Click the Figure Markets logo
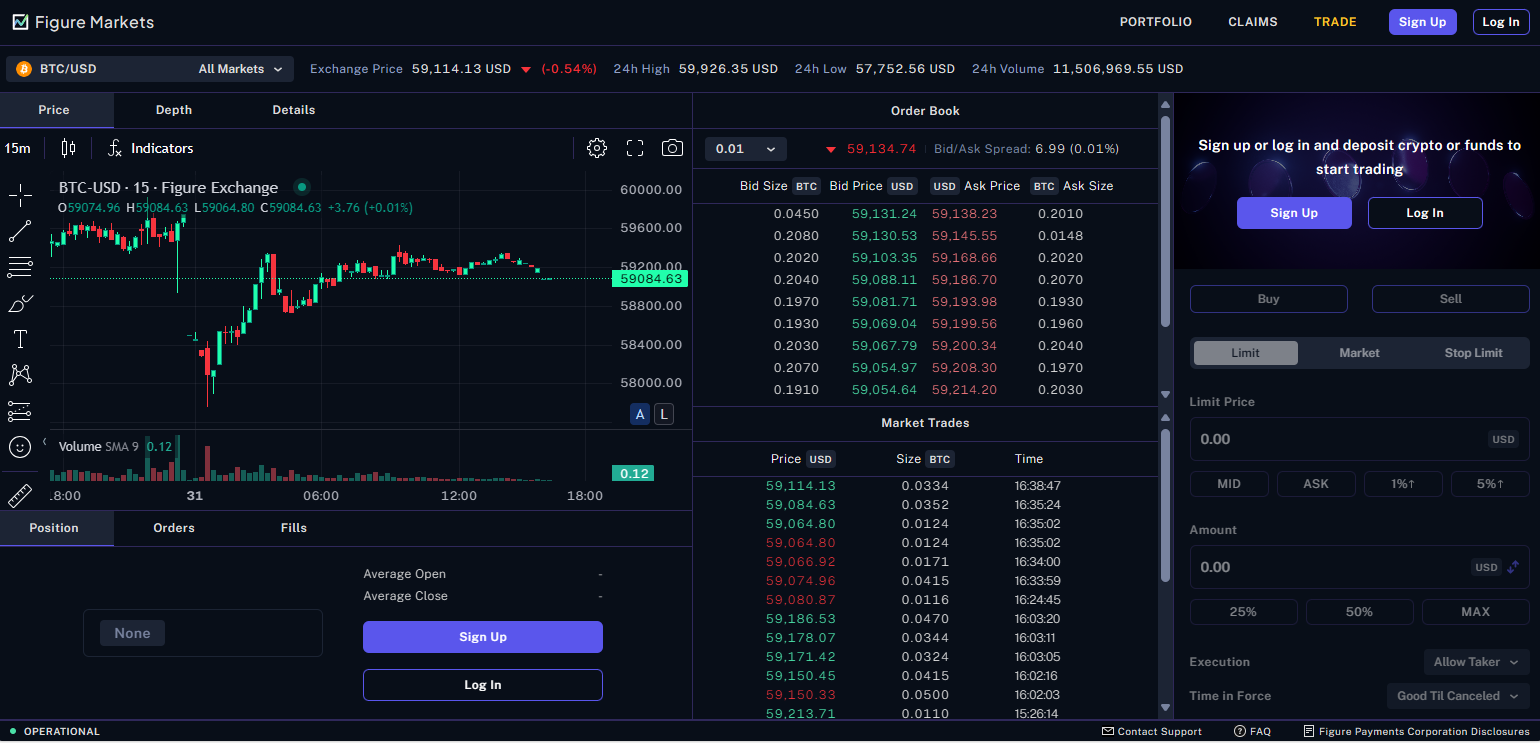This screenshot has height=743, width=1540. click(x=83, y=22)
